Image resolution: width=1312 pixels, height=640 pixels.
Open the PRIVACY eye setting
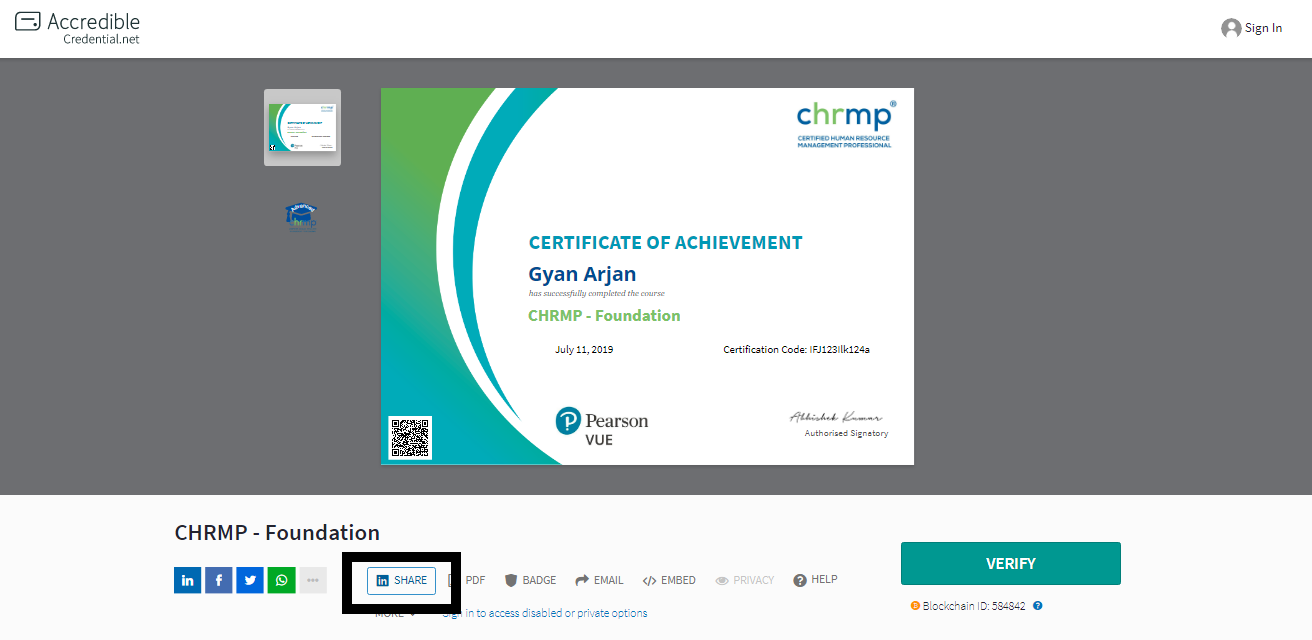744,580
